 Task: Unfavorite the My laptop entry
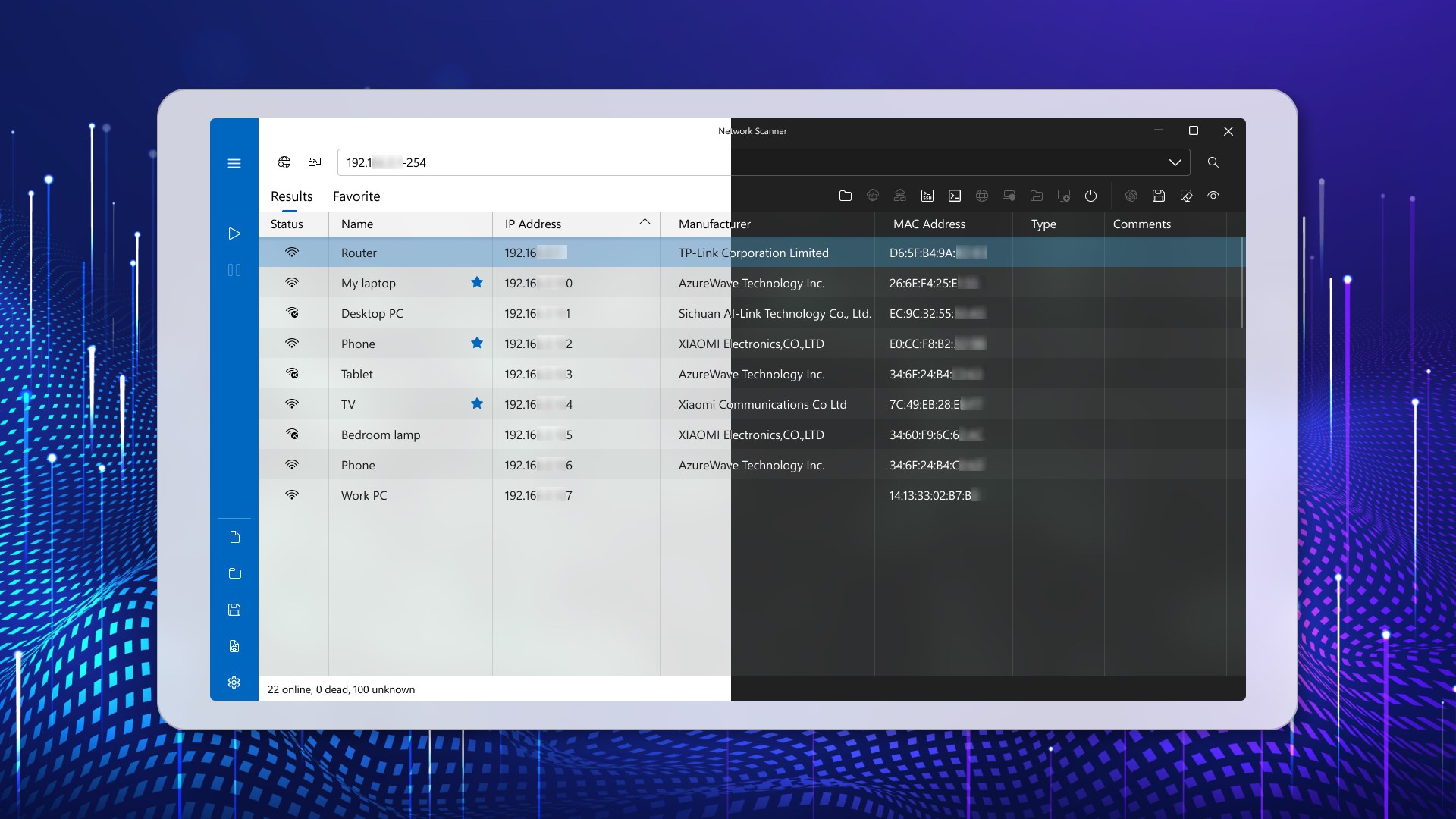coord(477,282)
